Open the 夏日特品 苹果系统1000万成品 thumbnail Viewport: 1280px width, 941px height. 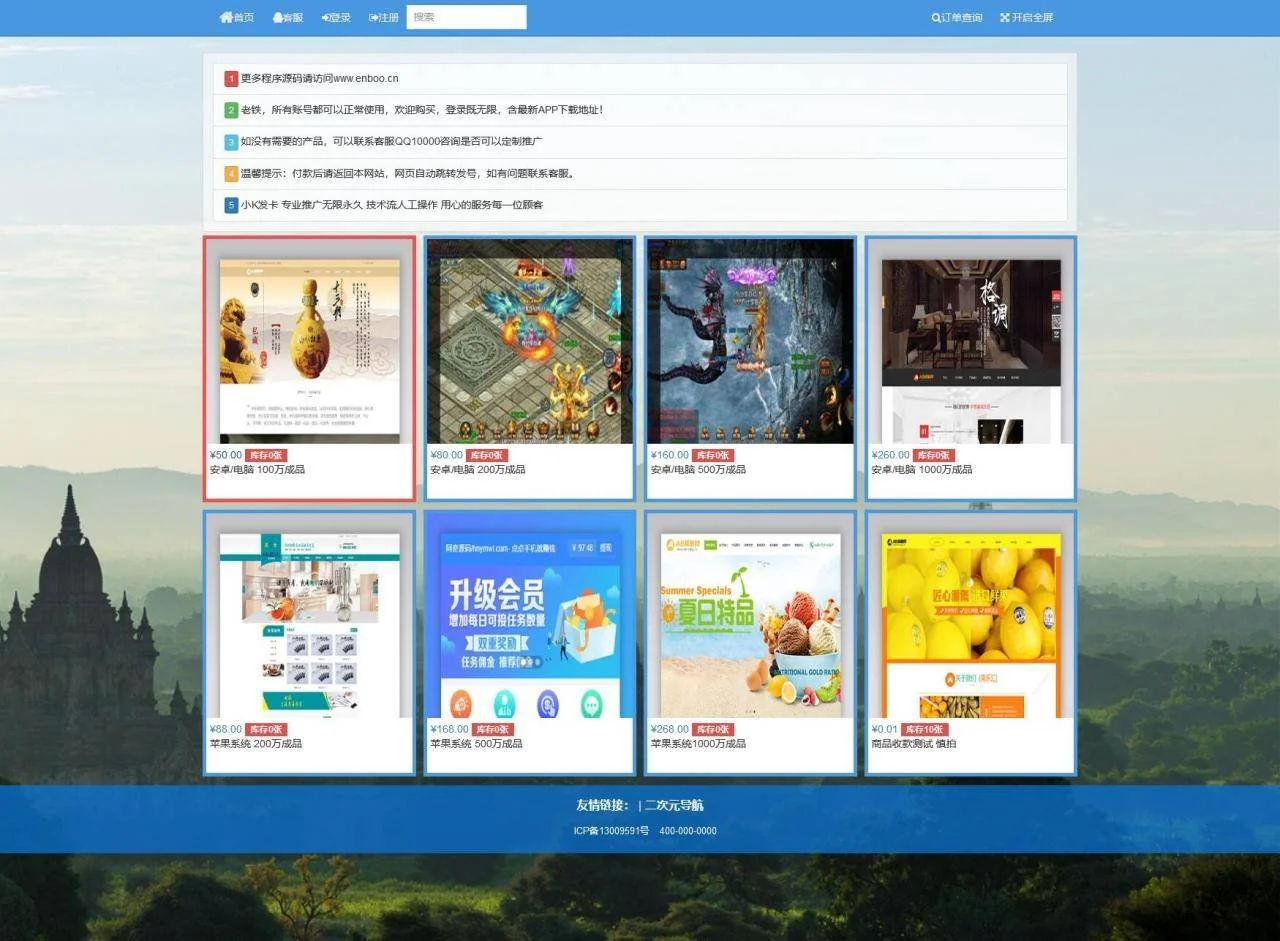tap(750, 616)
